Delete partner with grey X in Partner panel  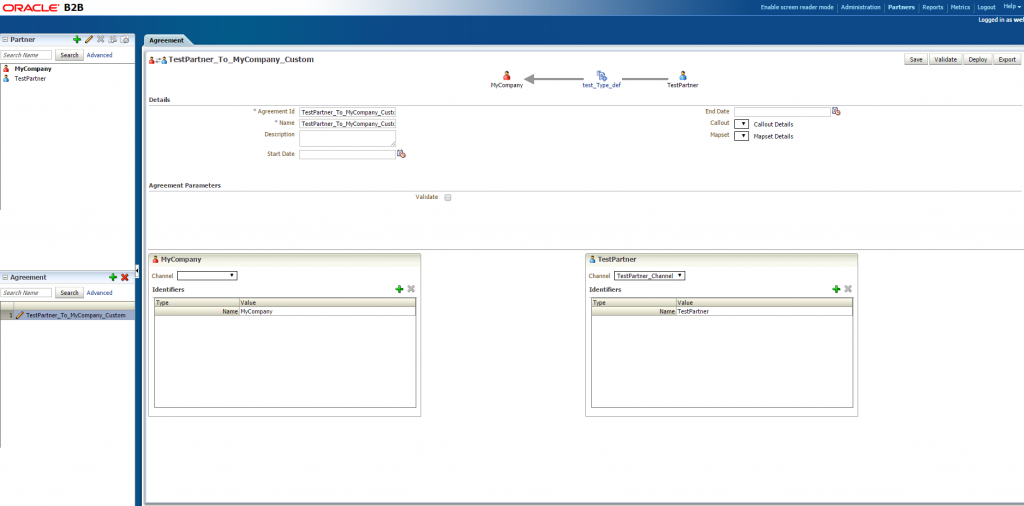click(x=101, y=40)
